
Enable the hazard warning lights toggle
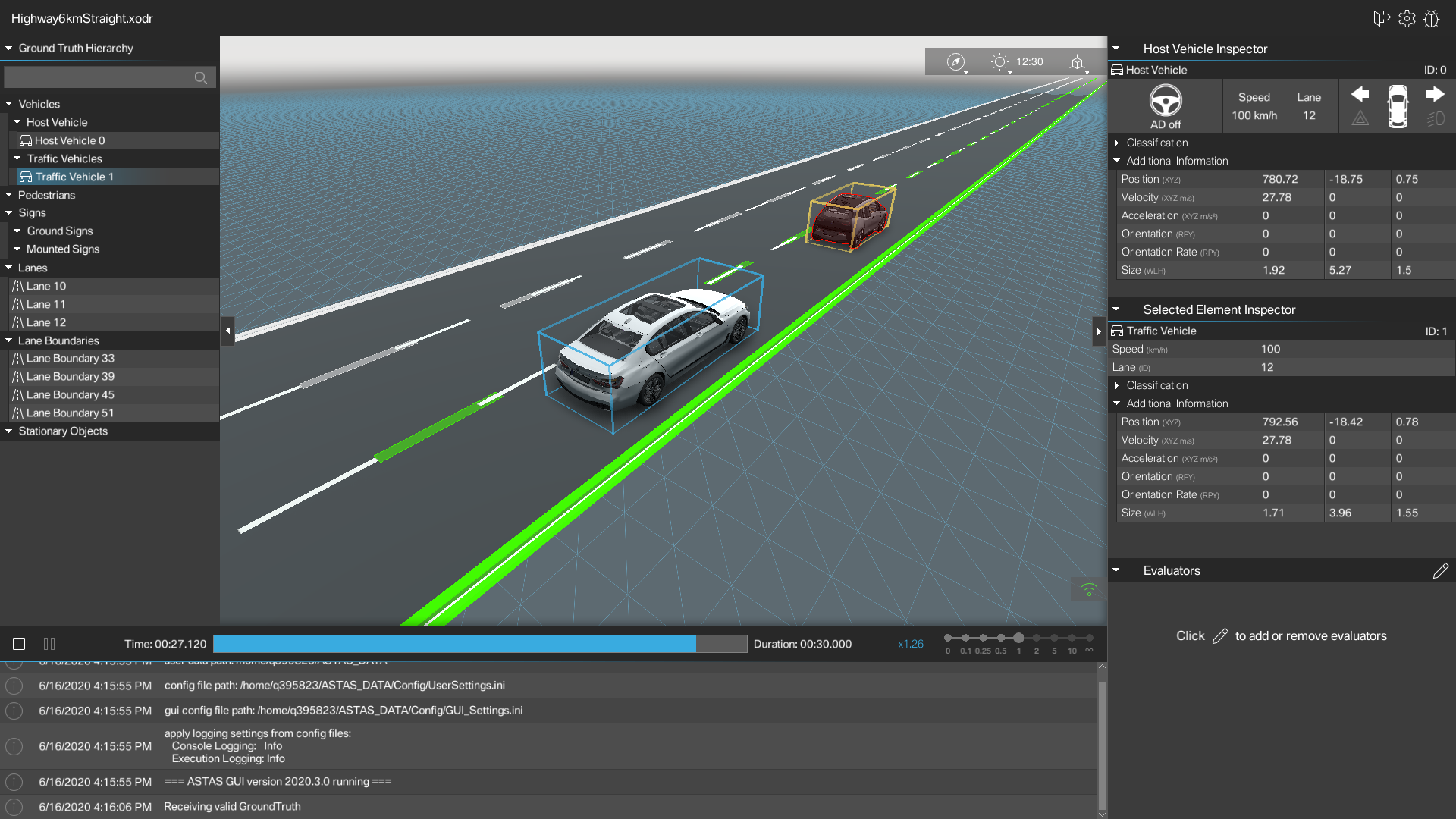pos(1360,118)
